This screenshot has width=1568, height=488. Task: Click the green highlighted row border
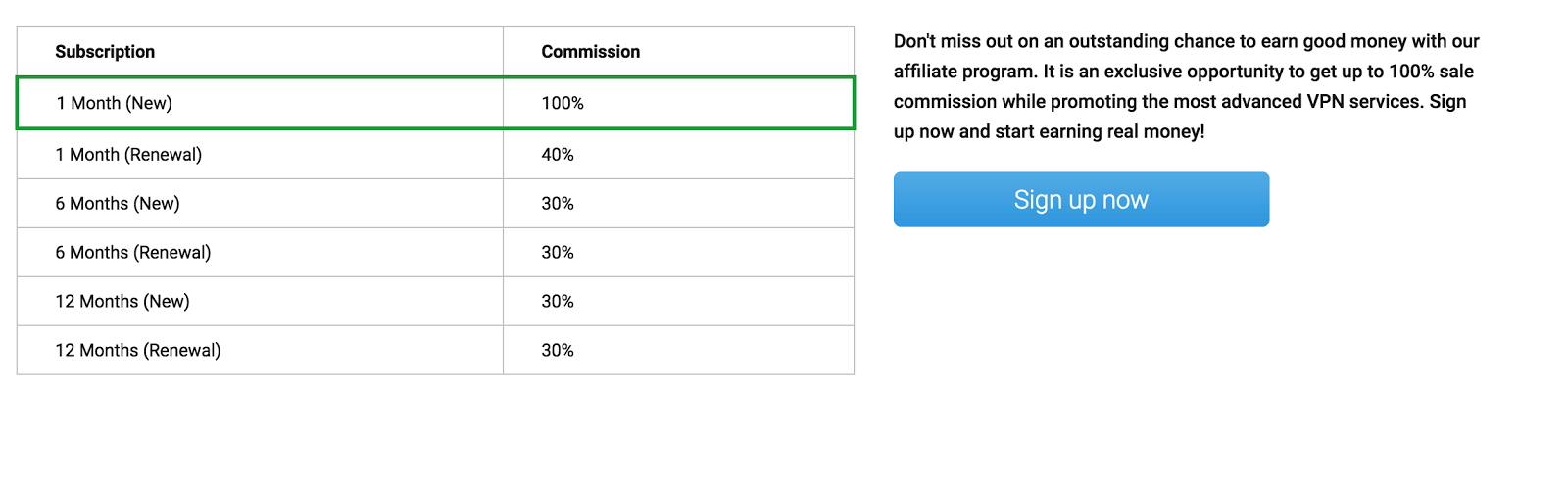coord(435,77)
